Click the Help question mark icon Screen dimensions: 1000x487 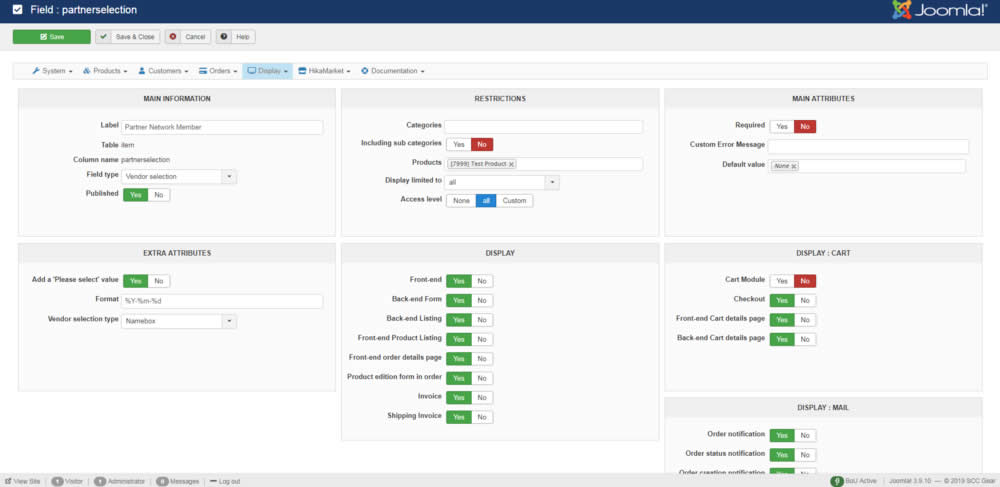click(x=224, y=37)
